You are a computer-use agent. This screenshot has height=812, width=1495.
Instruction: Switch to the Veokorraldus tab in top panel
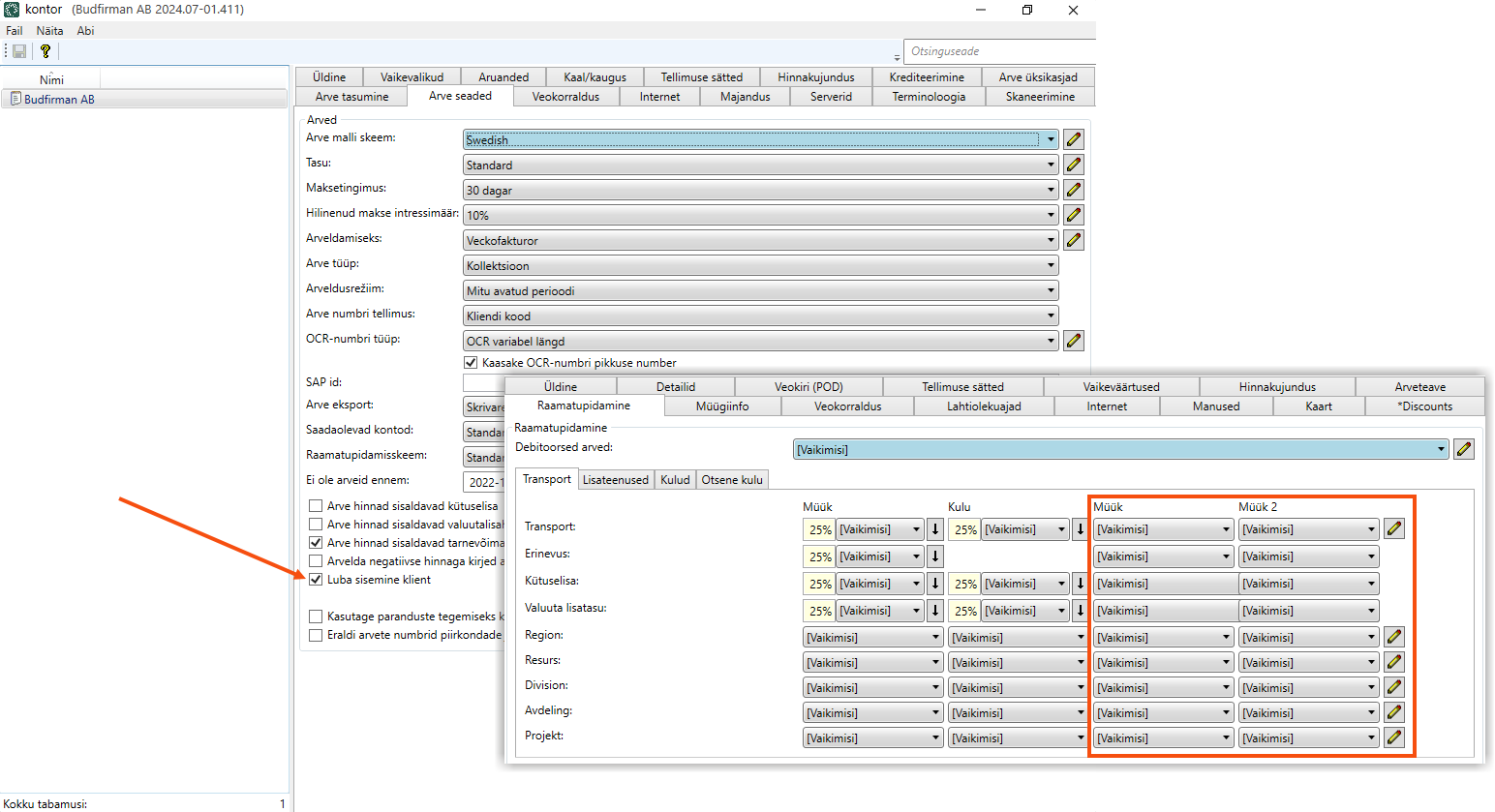click(565, 97)
